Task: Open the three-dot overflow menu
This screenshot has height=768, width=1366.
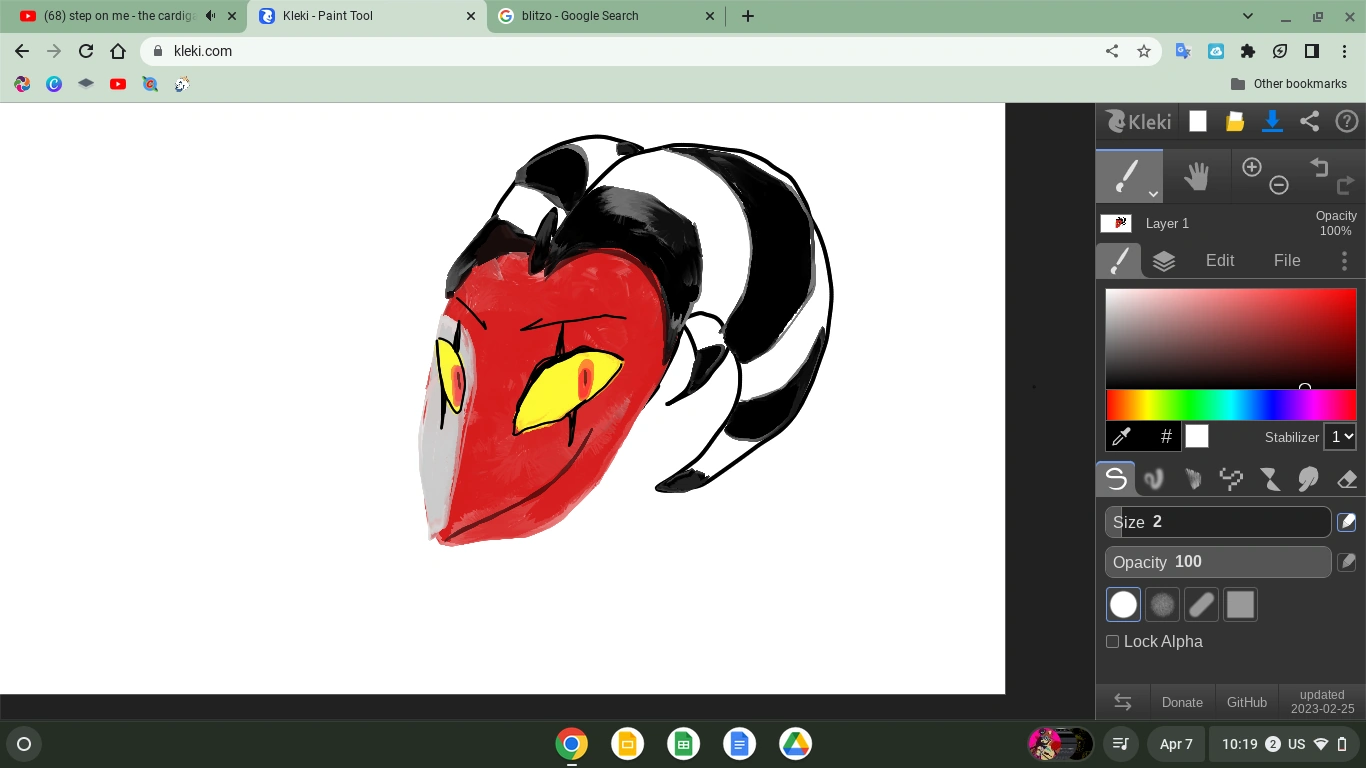Action: (1345, 260)
